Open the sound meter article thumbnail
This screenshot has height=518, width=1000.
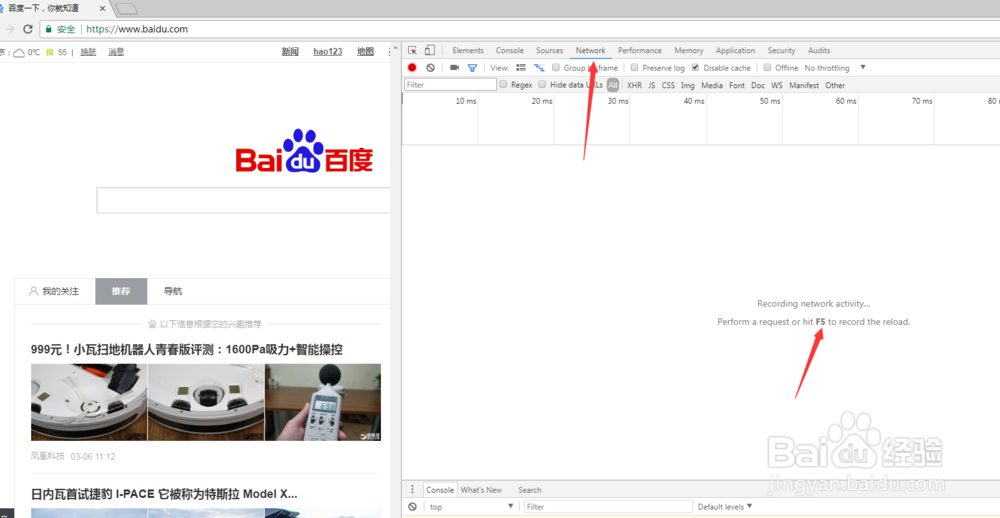tap(323, 402)
